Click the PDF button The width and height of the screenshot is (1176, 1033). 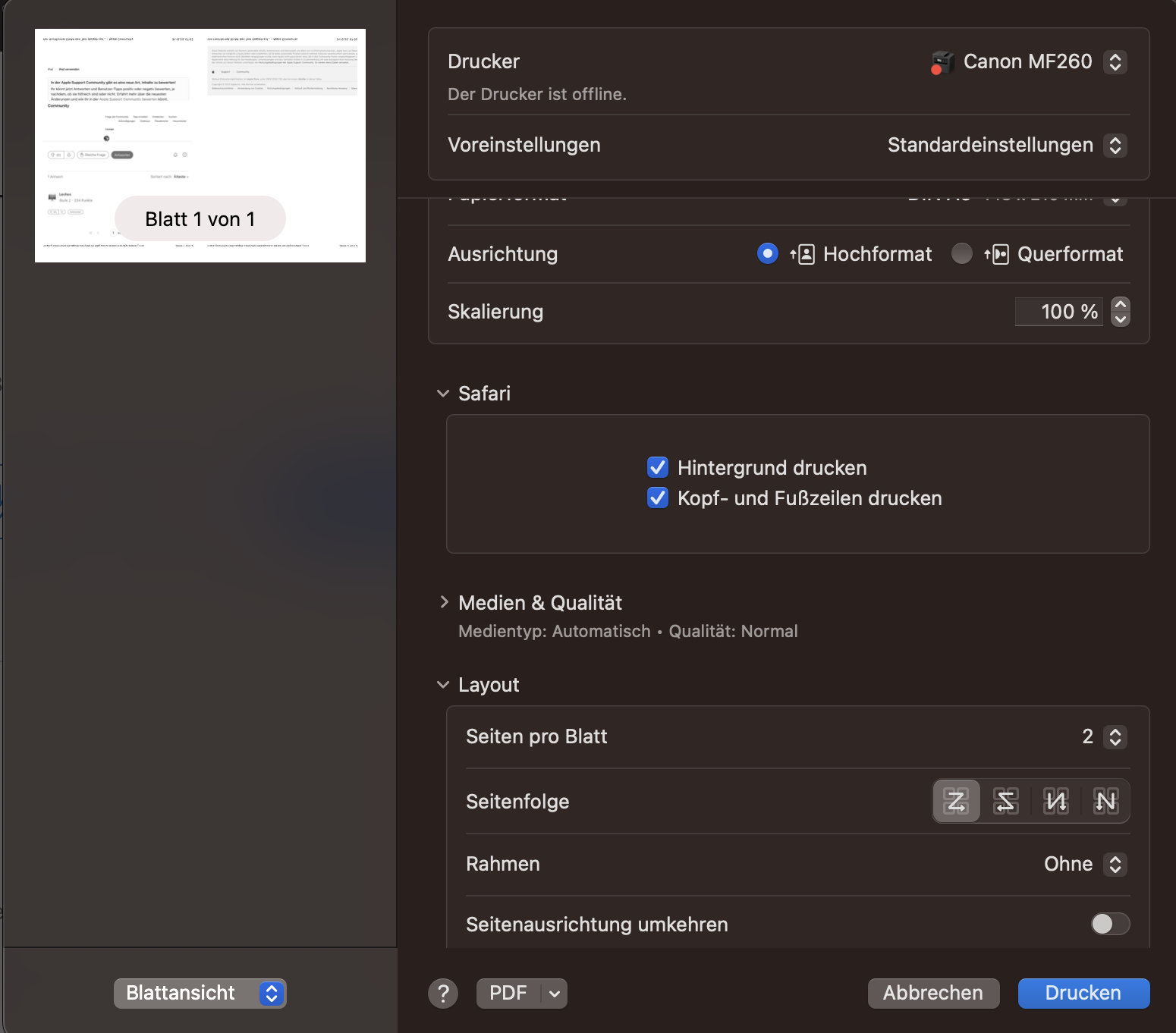508,994
